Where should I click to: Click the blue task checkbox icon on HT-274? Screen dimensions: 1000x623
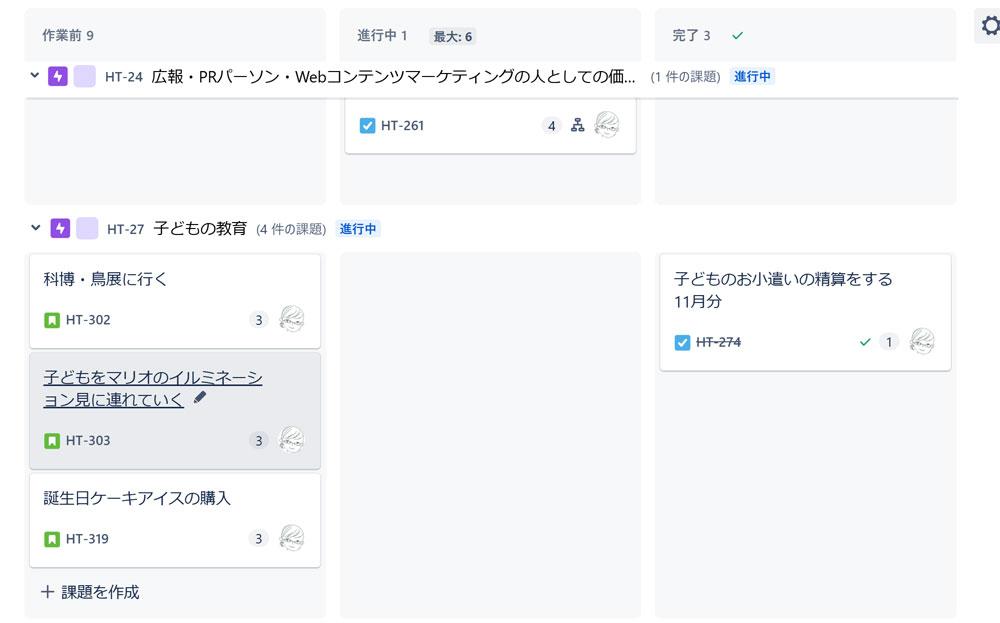coord(682,343)
